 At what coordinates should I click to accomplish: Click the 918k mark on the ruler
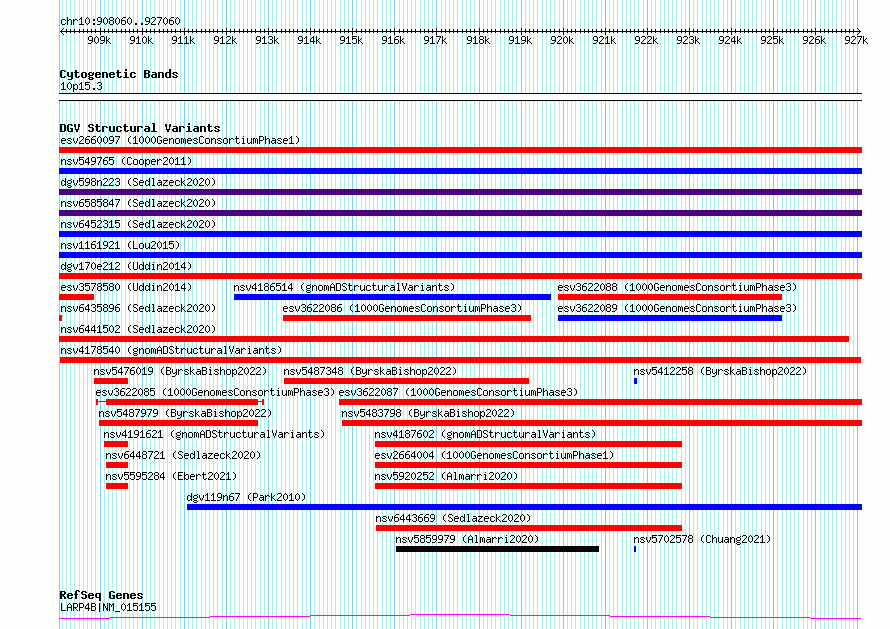coord(478,40)
